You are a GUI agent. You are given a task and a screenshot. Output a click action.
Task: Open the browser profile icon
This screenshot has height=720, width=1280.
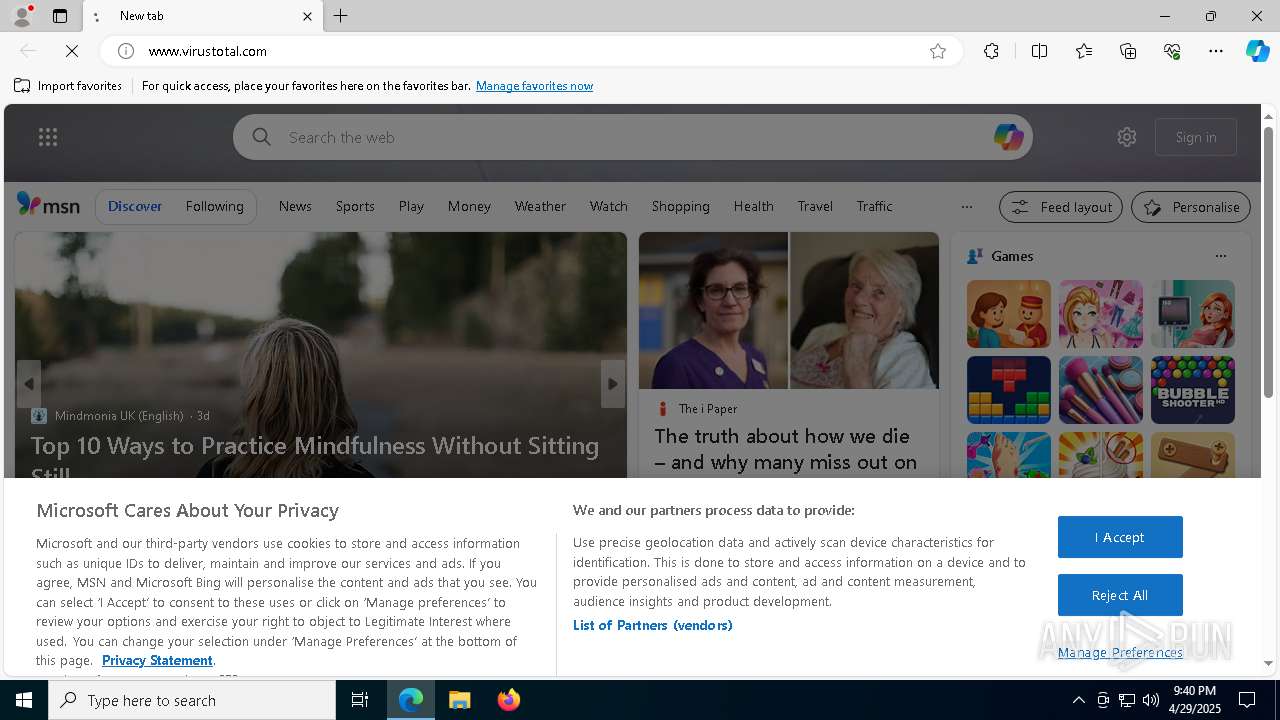(21, 16)
